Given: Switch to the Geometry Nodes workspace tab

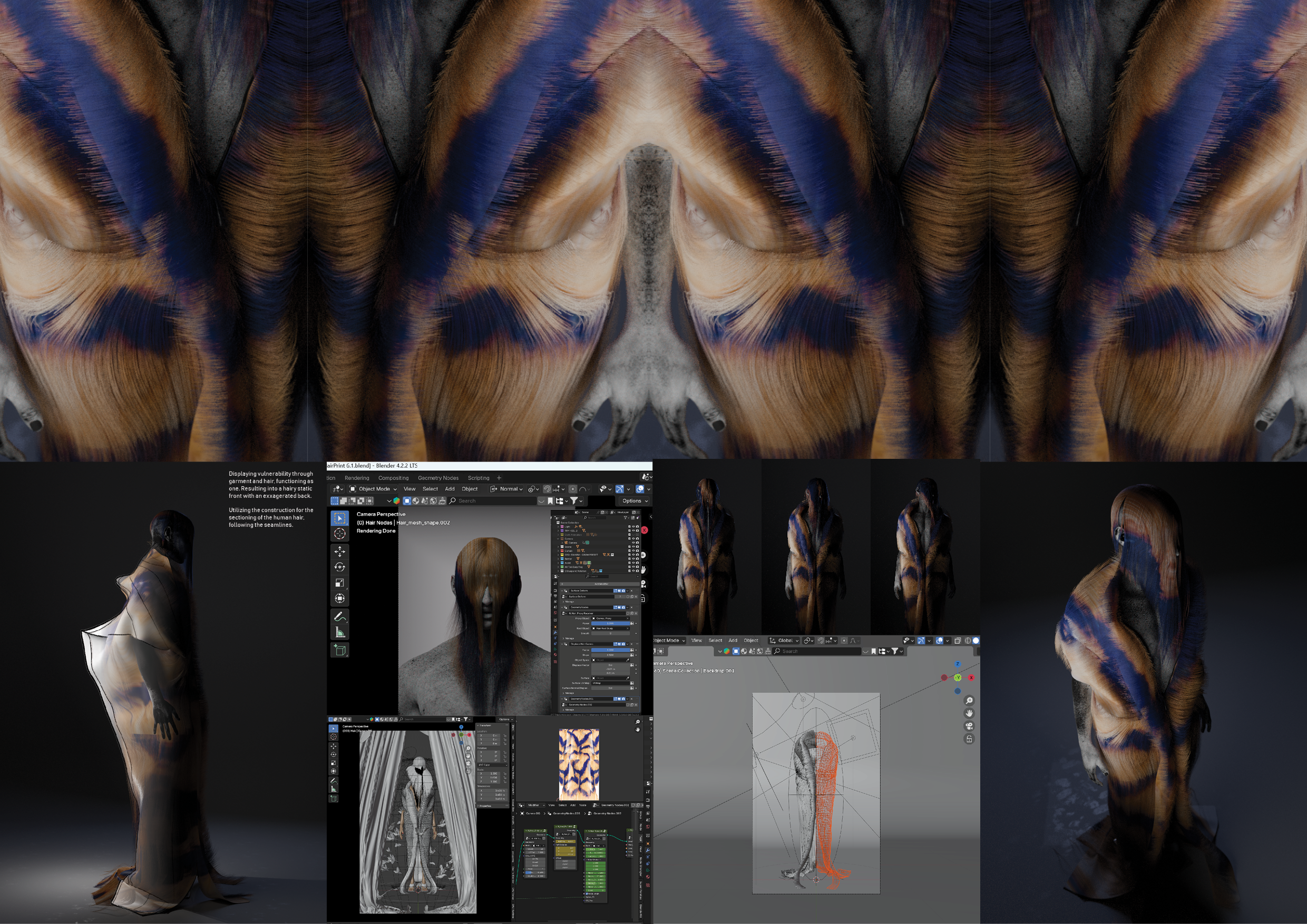Looking at the screenshot, I should coord(438,478).
